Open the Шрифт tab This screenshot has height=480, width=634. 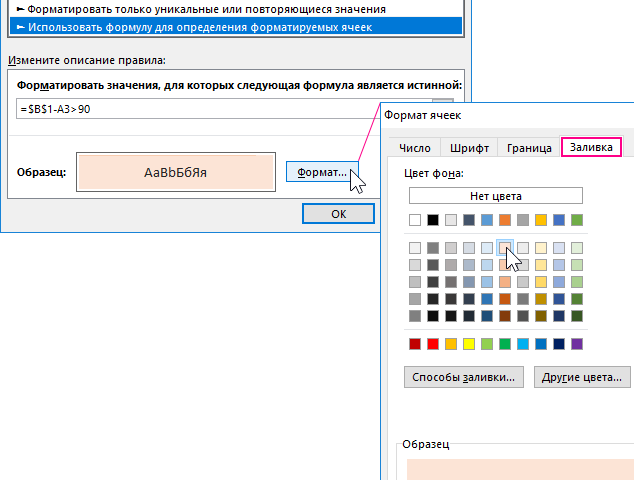(469, 148)
